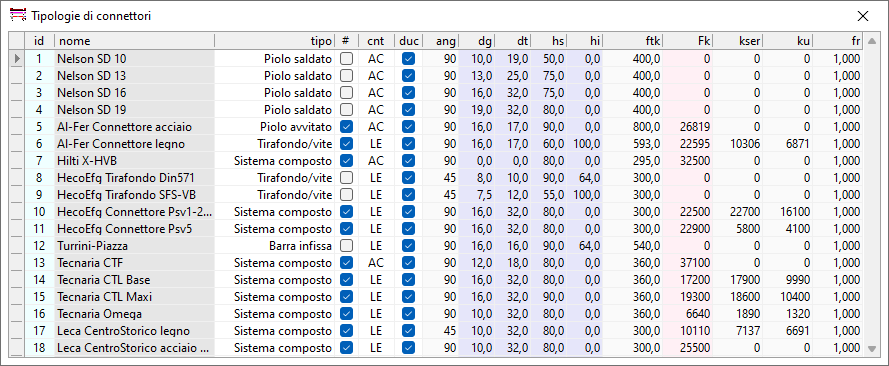The height and width of the screenshot is (366, 889).
Task: Click the scrollbar up arrow
Action: [x=871, y=41]
